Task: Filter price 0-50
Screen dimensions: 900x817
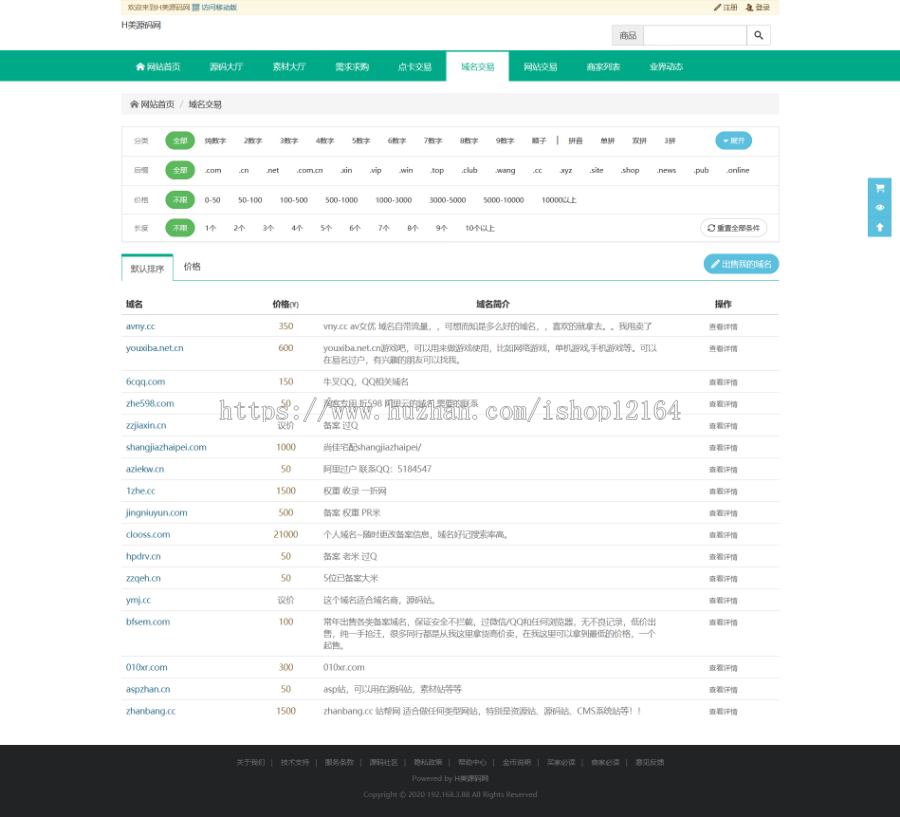Action: click(212, 200)
